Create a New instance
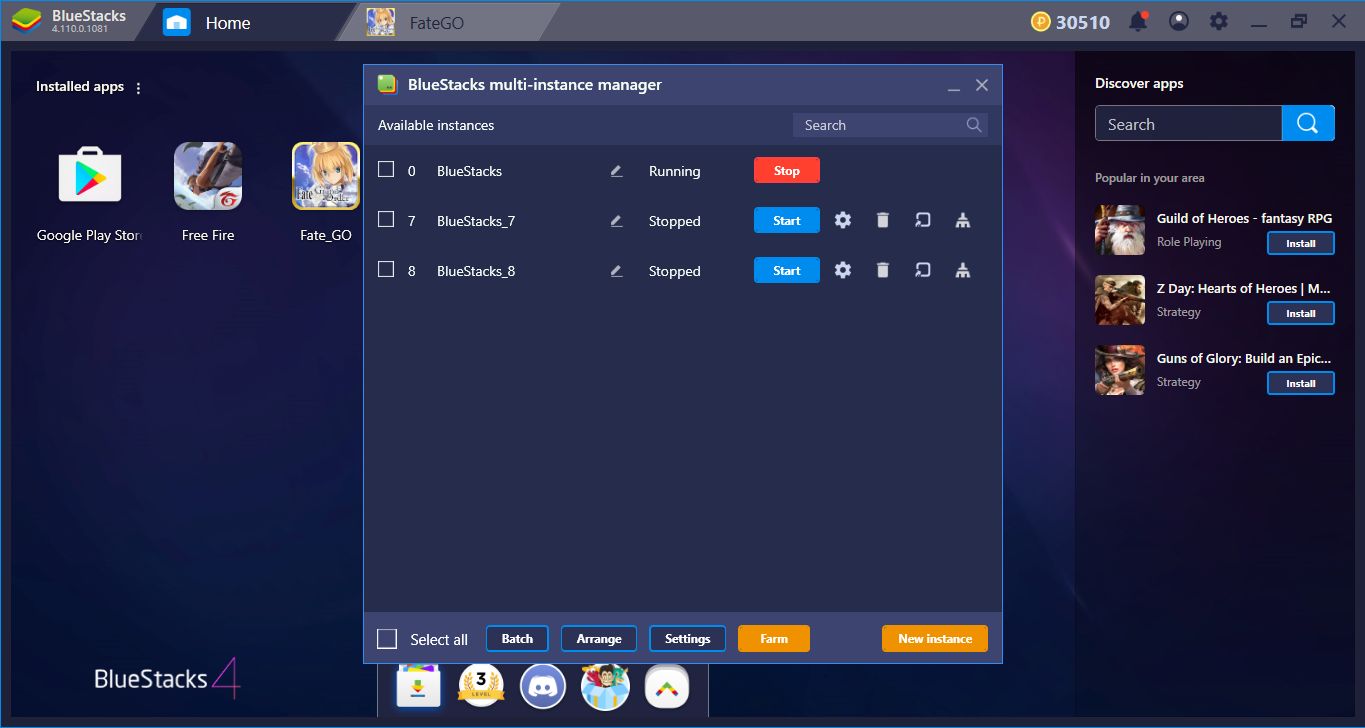The width and height of the screenshot is (1365, 728). pos(935,639)
